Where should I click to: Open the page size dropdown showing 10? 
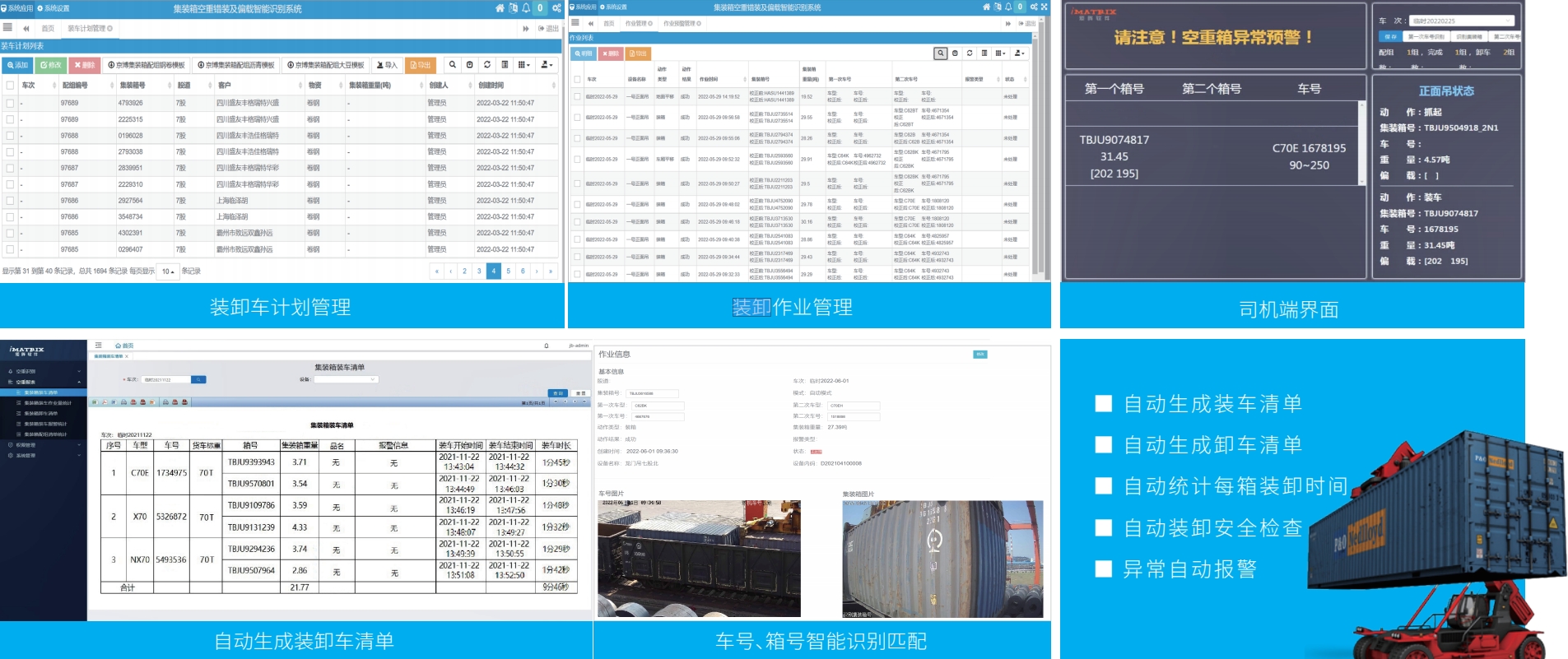(x=168, y=271)
